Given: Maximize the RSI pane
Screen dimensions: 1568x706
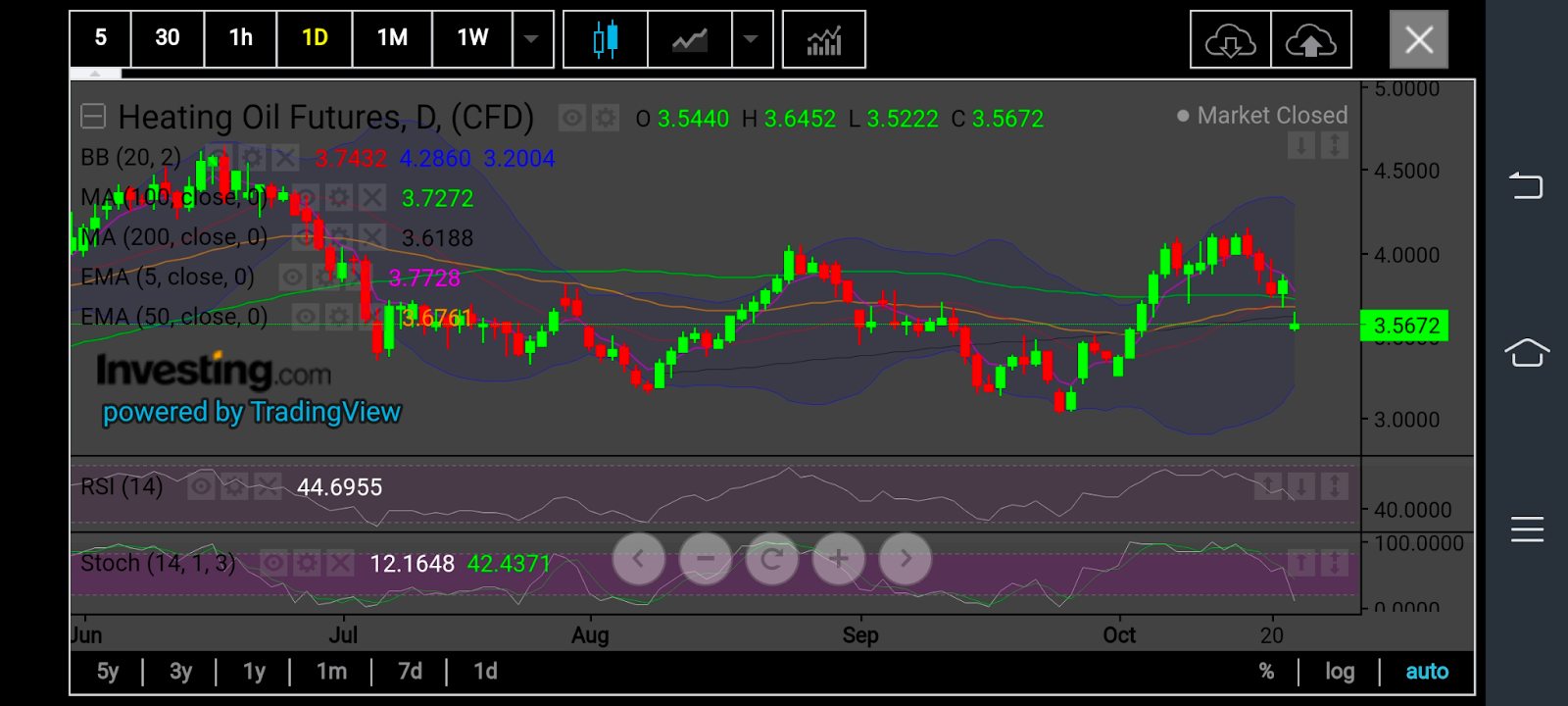Looking at the screenshot, I should 1335,486.
